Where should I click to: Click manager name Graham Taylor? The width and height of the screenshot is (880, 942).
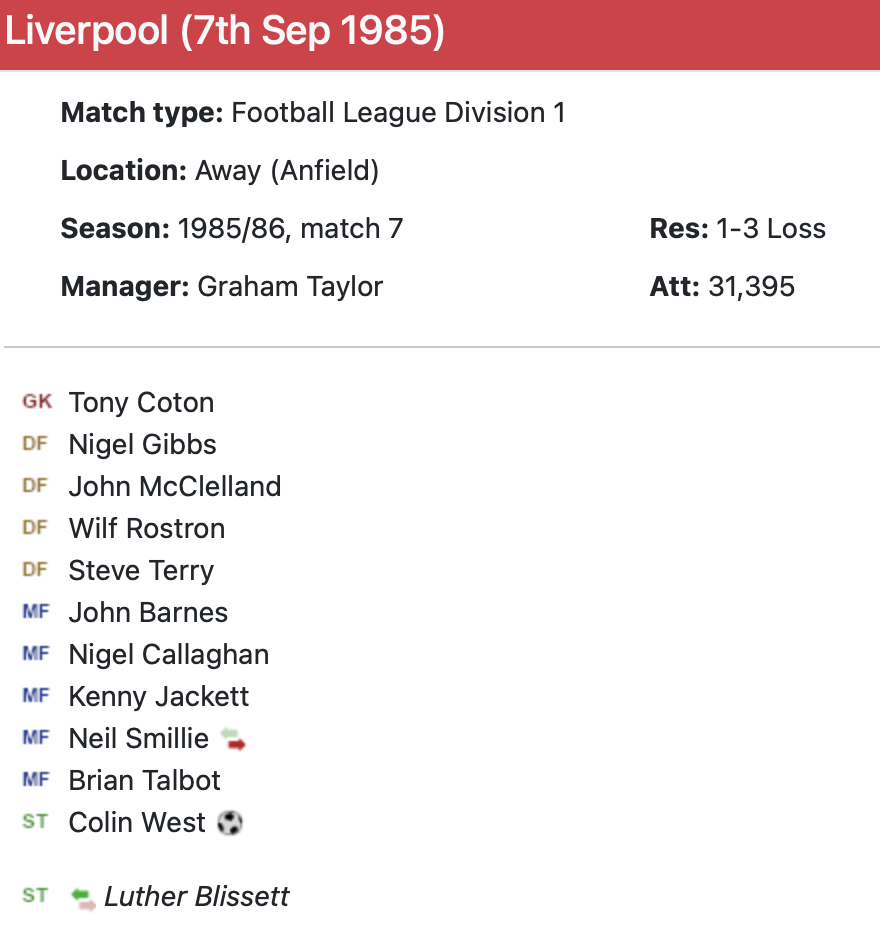click(x=290, y=287)
